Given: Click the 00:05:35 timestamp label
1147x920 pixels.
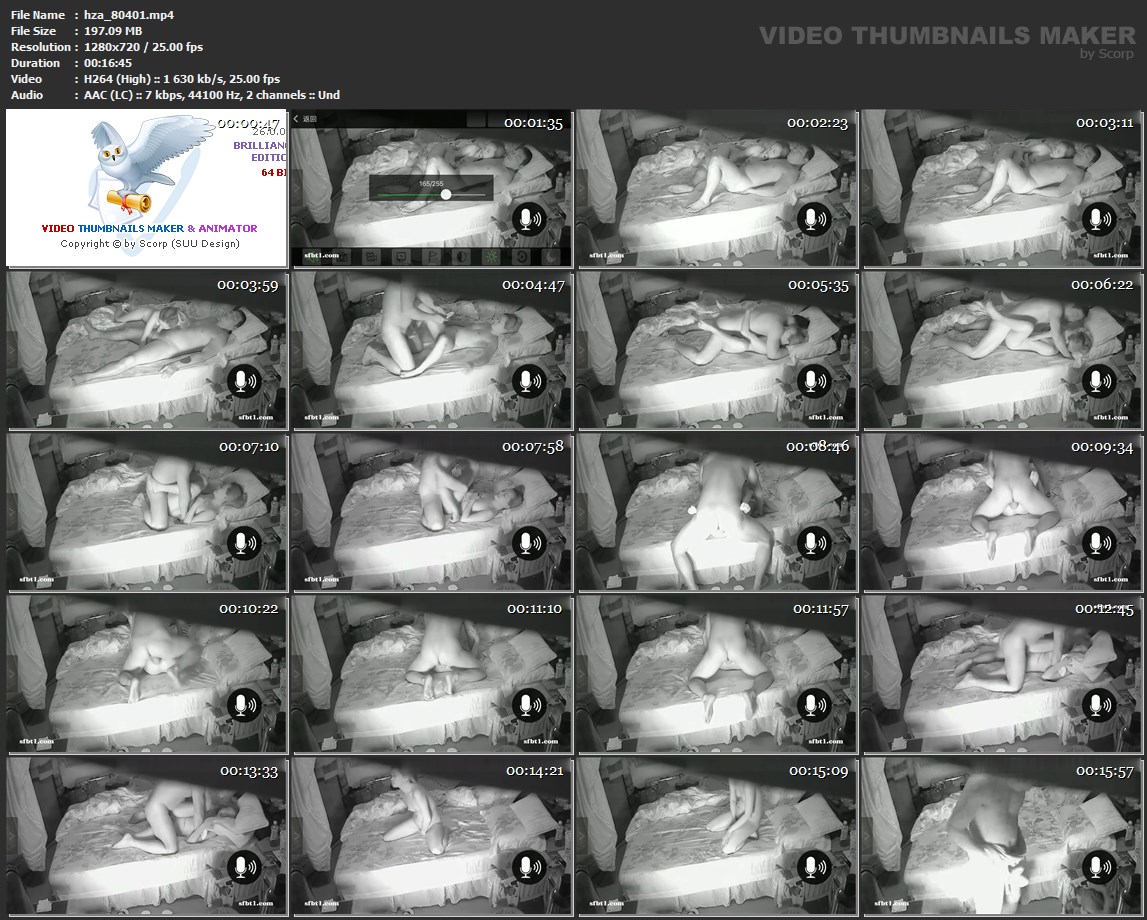Looking at the screenshot, I should 818,285.
